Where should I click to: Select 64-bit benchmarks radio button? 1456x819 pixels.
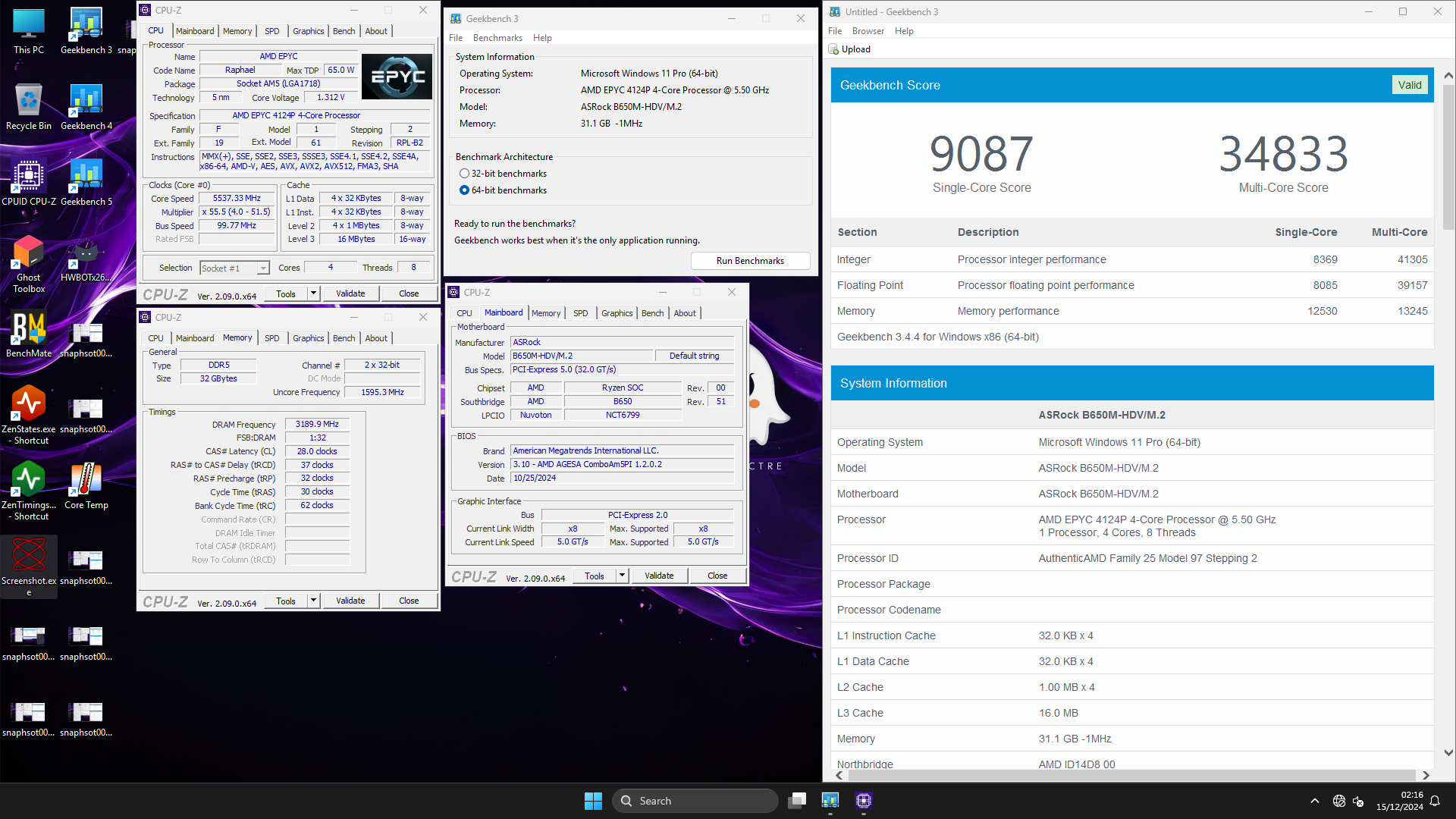[464, 190]
